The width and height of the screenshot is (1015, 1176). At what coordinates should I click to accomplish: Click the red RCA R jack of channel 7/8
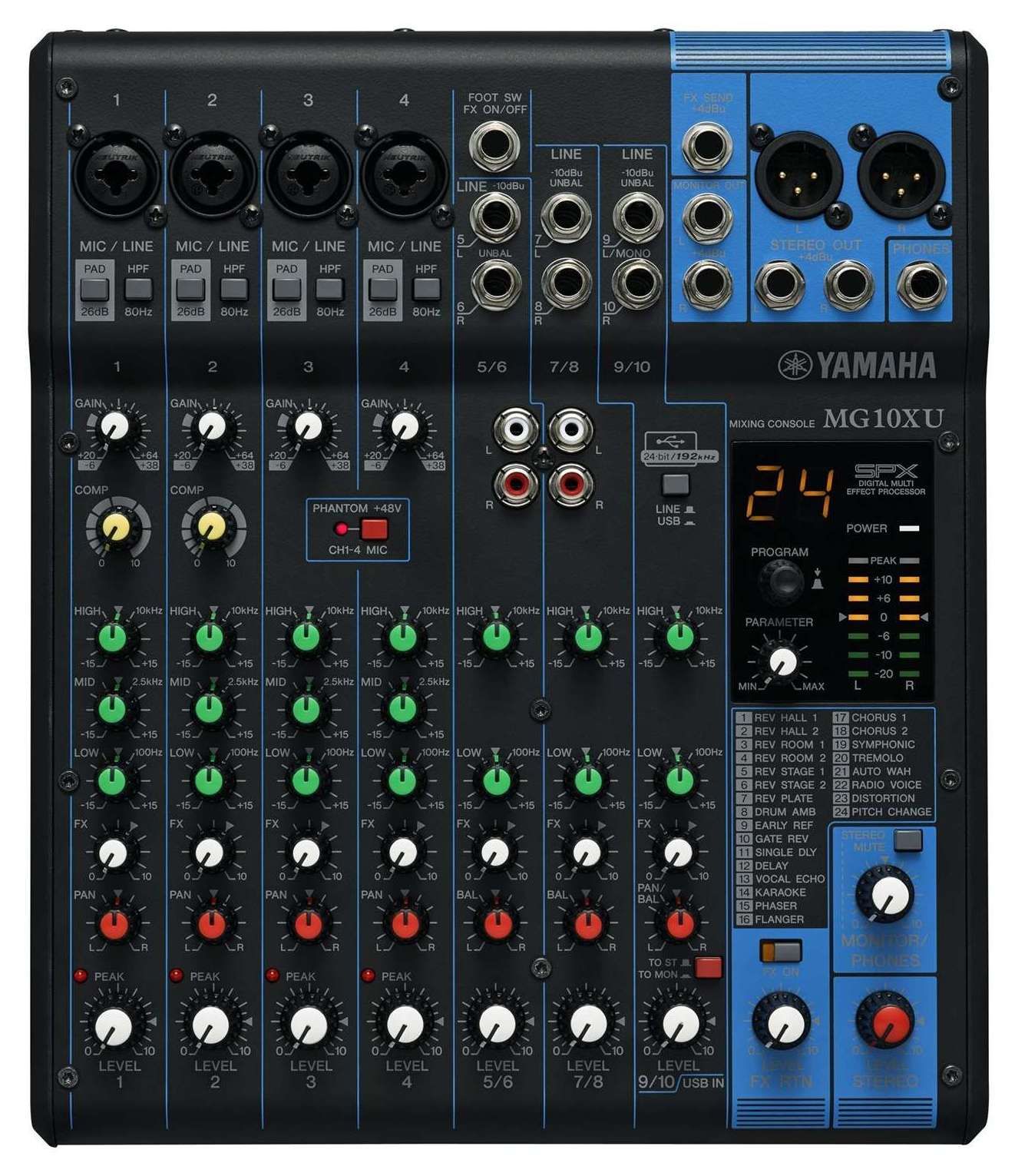pos(570,484)
